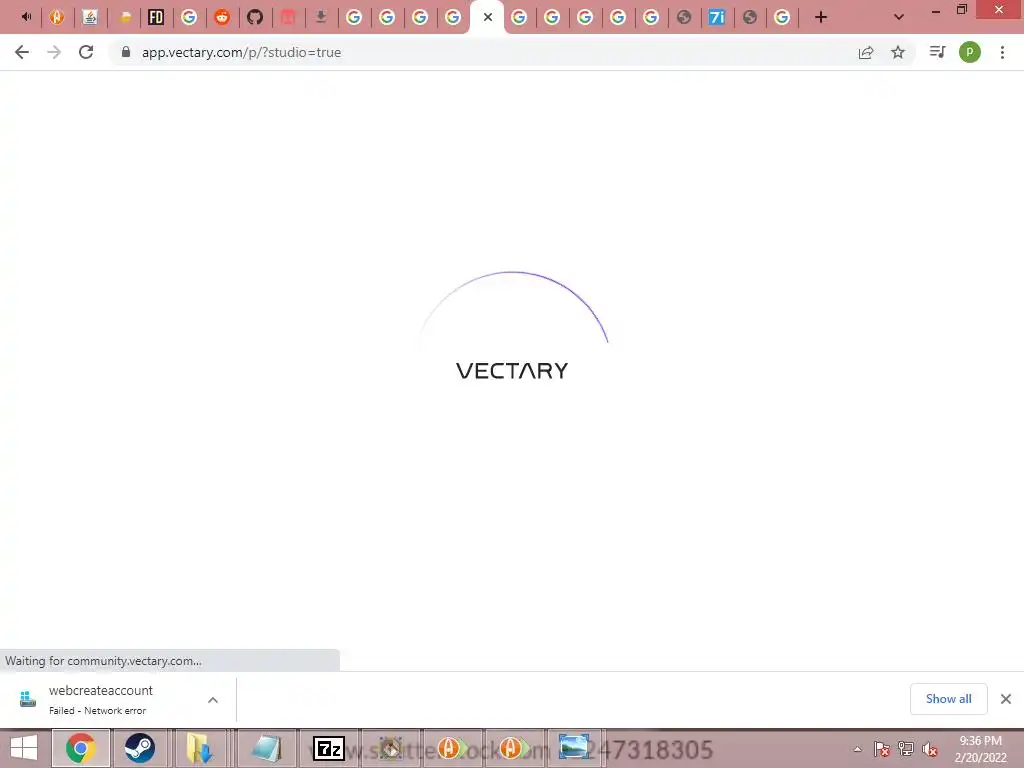Open media controls icon

tap(938, 52)
